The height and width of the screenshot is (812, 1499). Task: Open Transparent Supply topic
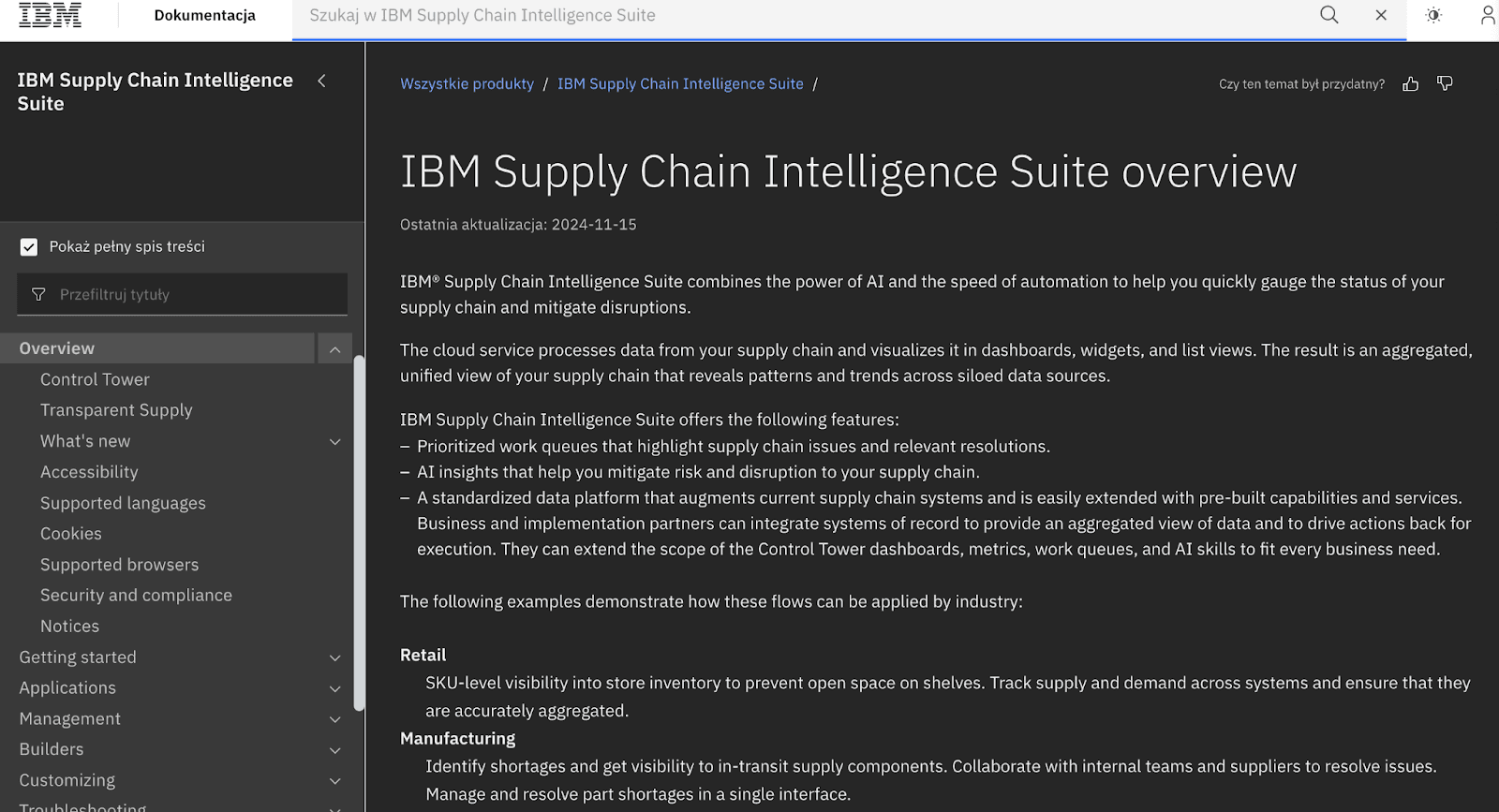(116, 410)
